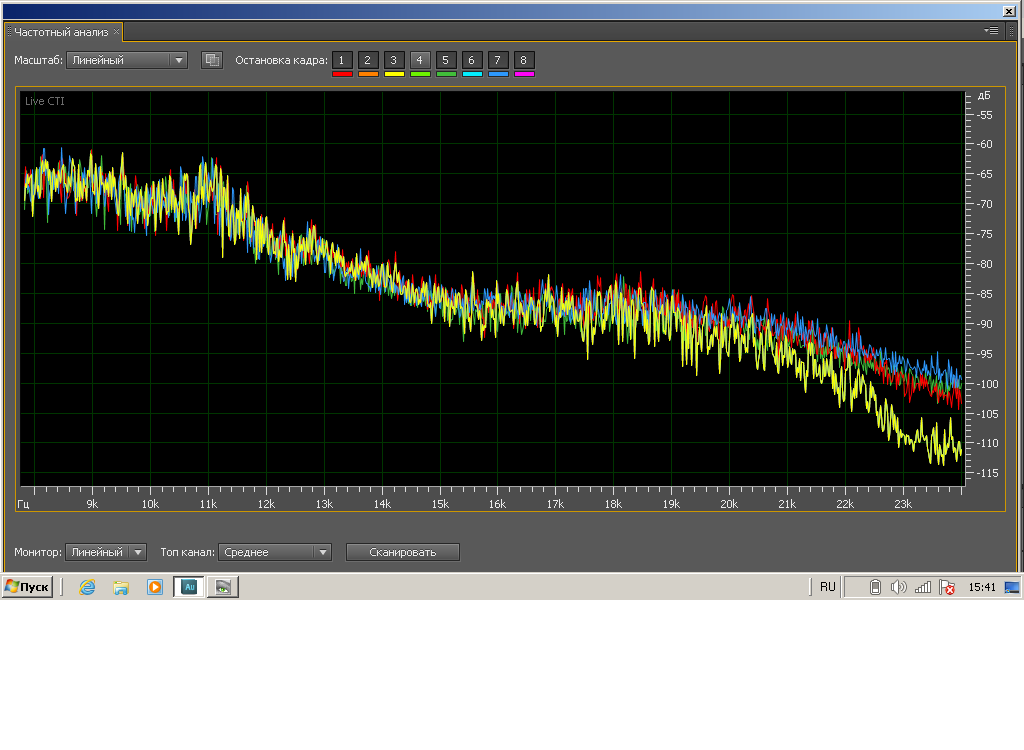Screen dimensions: 1024x750
Task: Click the RU language indicator
Action: [827, 587]
